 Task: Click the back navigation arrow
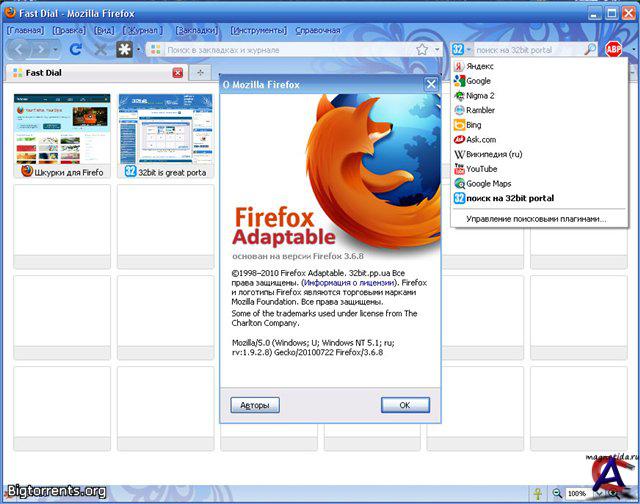pyautogui.click(x=22, y=49)
